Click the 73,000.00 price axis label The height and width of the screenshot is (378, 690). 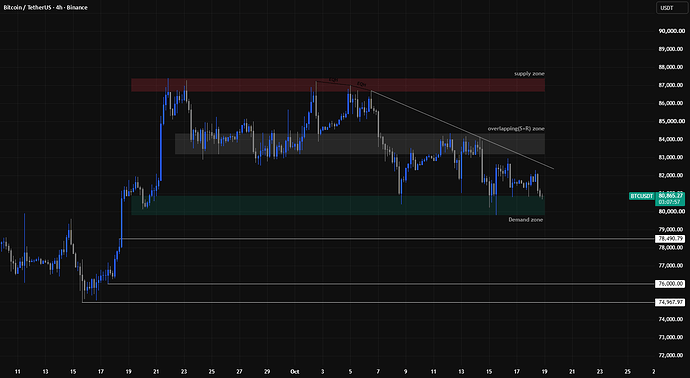point(672,338)
